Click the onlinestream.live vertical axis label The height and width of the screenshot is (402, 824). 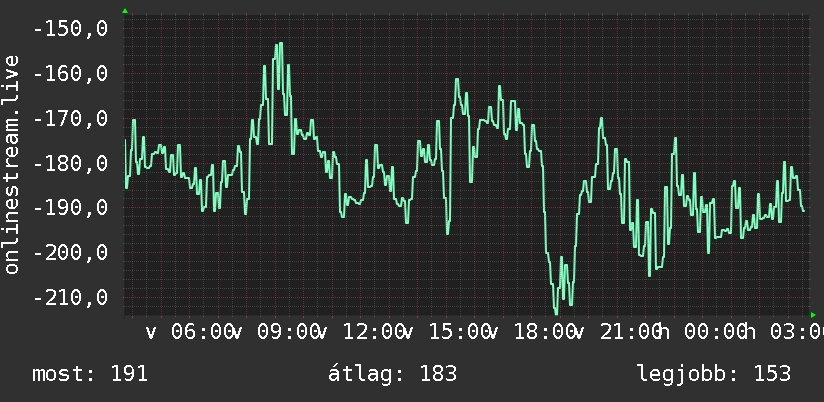pyautogui.click(x=11, y=164)
